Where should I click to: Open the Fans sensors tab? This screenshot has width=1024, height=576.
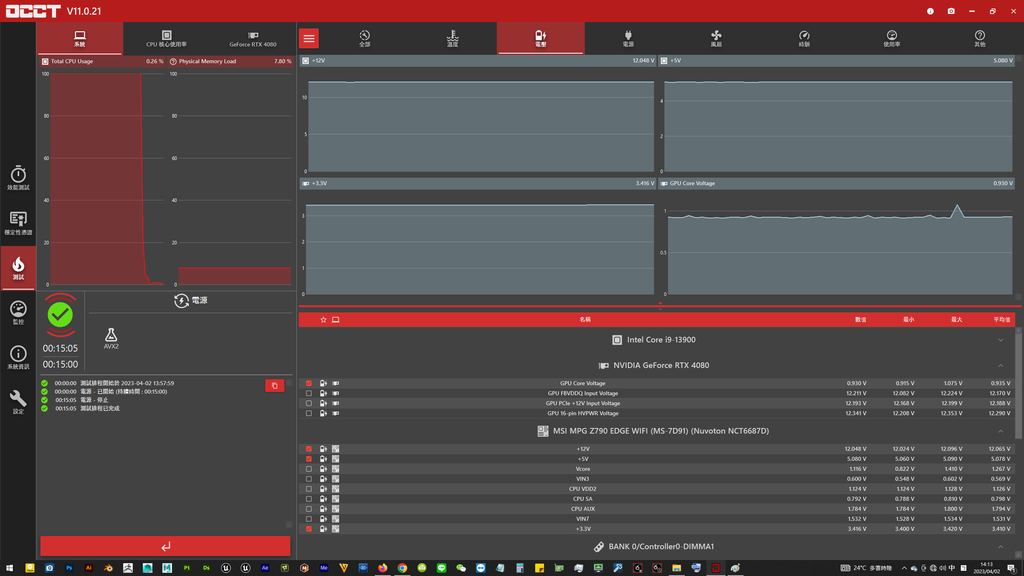point(716,39)
